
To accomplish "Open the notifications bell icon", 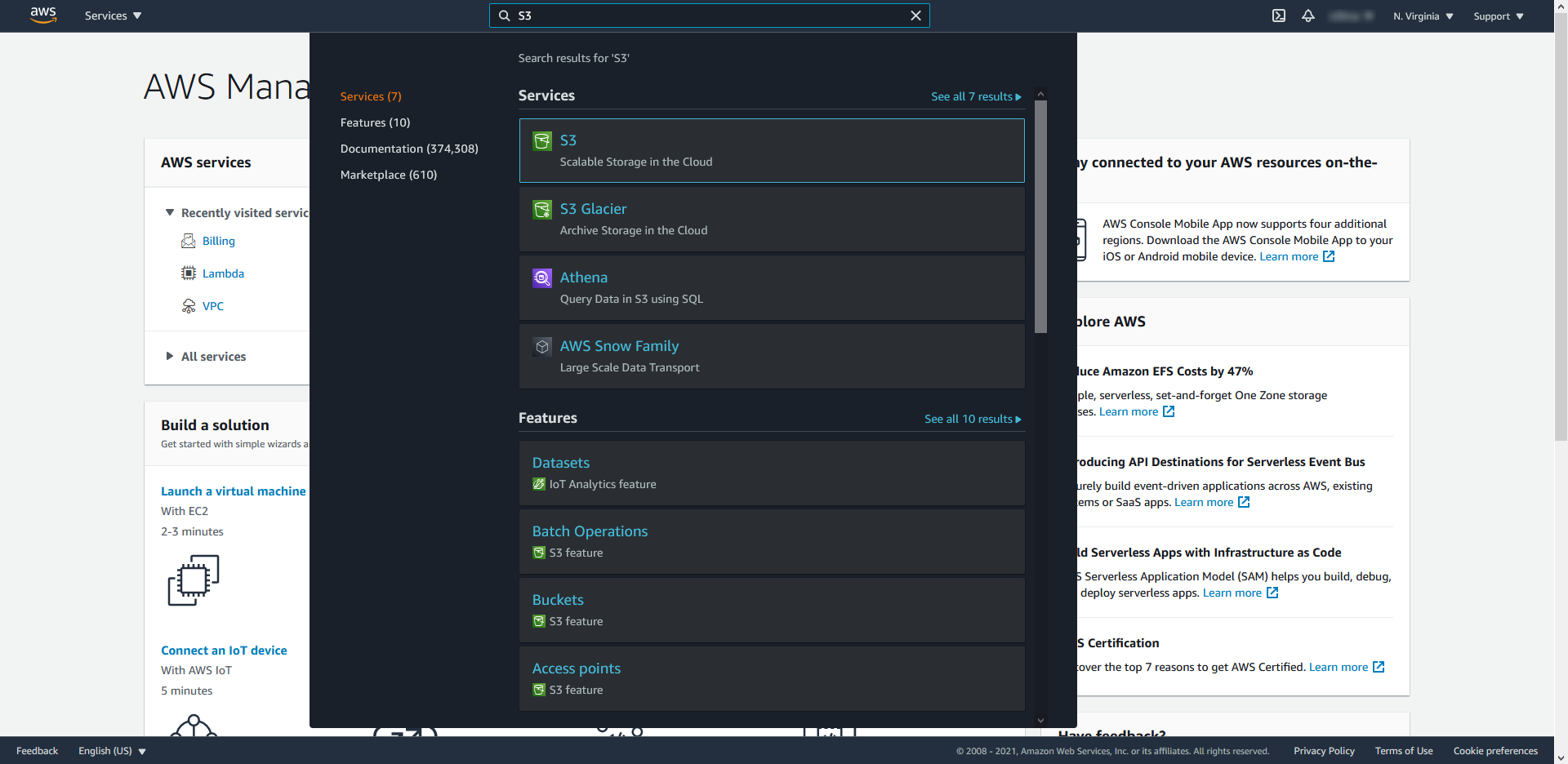I will (x=1308, y=16).
